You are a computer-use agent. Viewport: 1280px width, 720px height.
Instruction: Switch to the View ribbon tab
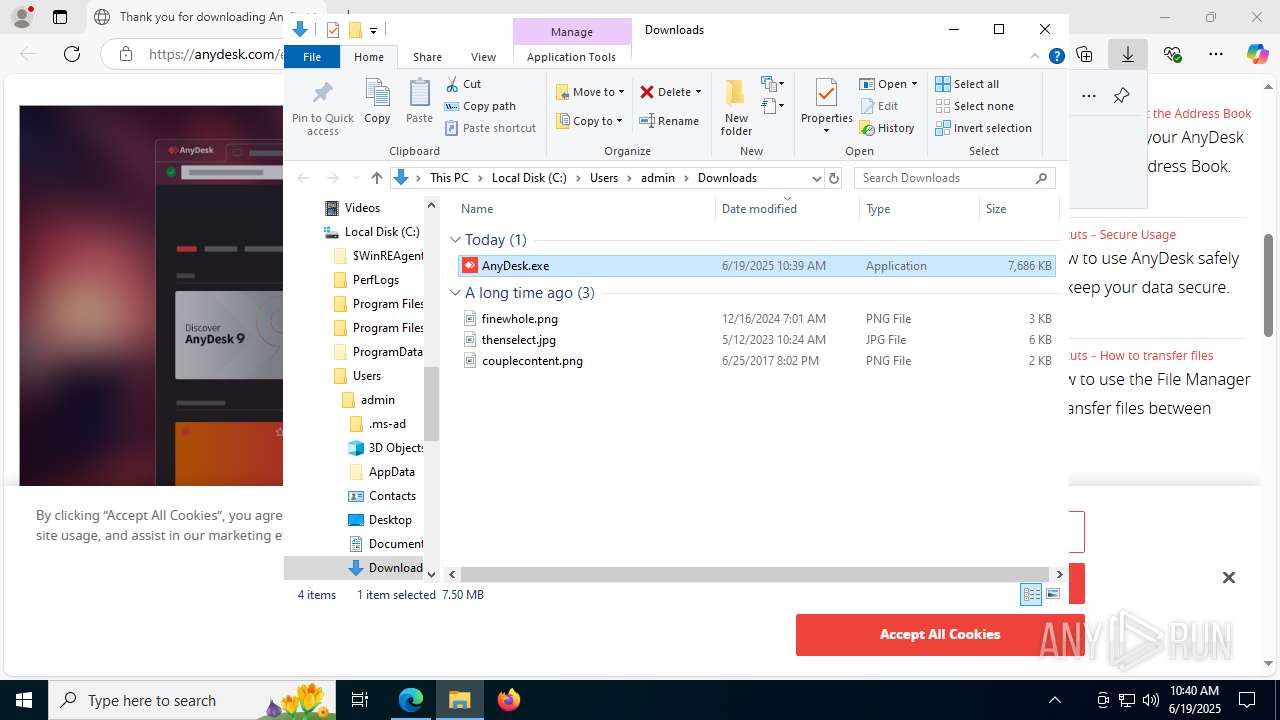pos(483,57)
